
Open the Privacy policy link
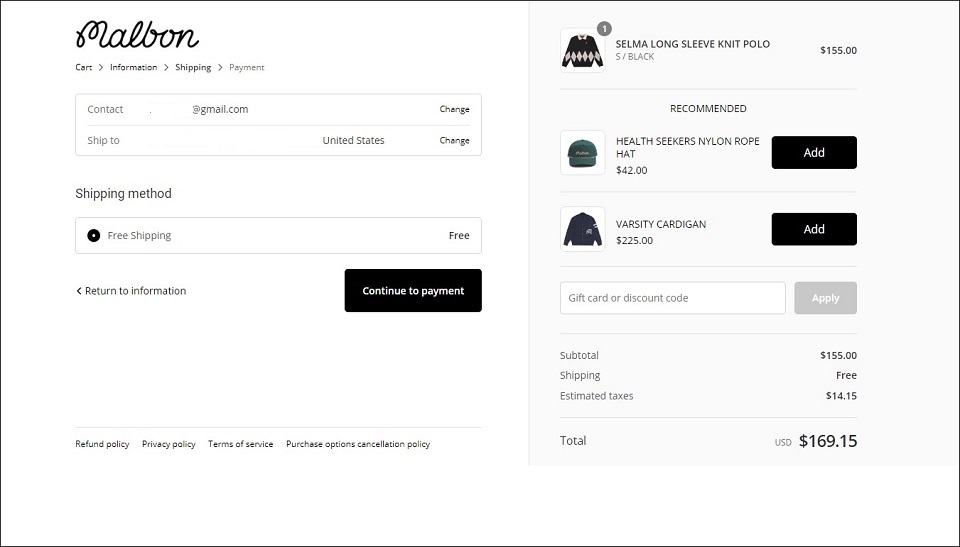(x=168, y=444)
